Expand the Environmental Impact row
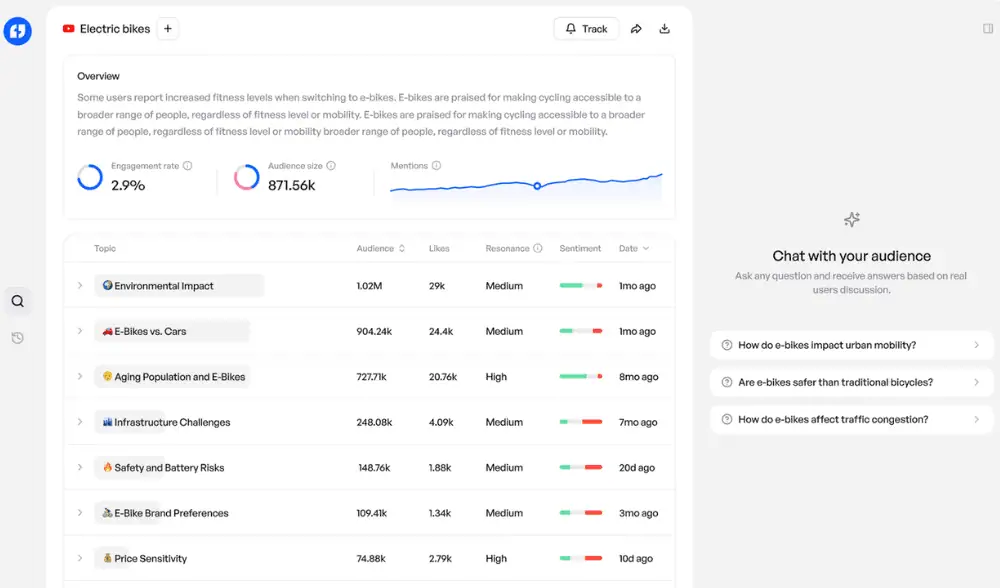 tap(80, 286)
